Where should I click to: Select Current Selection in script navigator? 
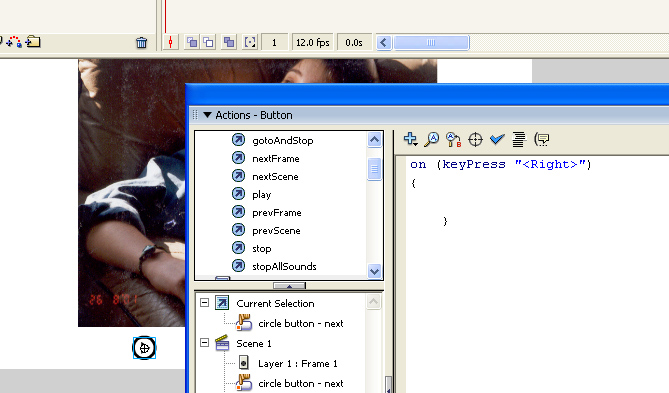click(x=275, y=303)
